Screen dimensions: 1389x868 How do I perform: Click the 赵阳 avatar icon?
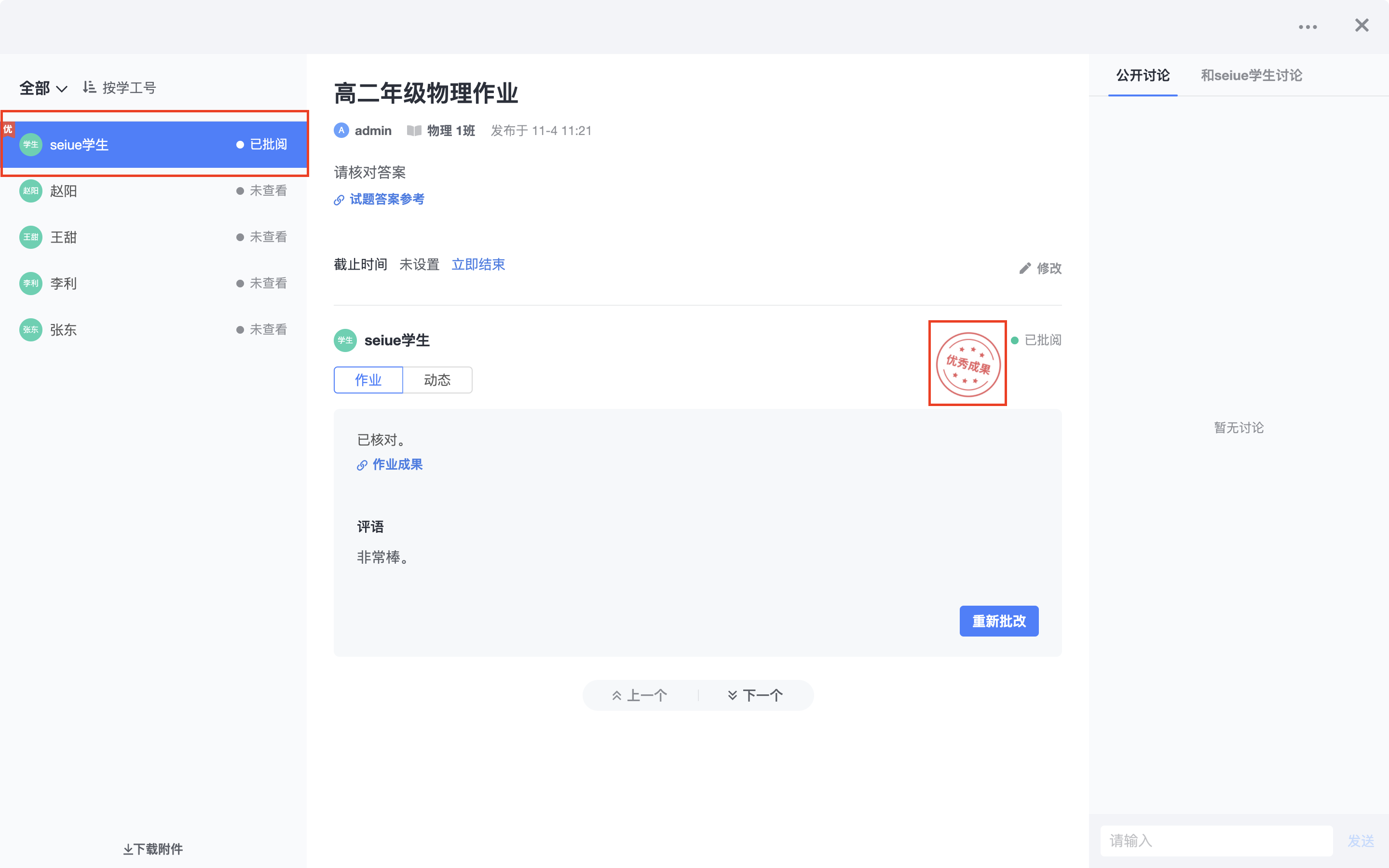[31, 190]
